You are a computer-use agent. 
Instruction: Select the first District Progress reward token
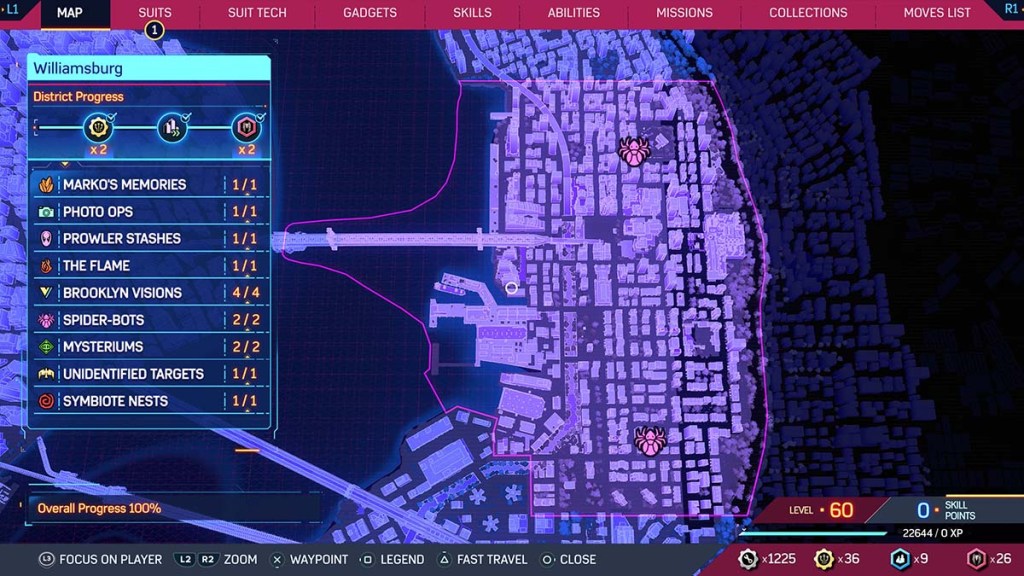(98, 128)
